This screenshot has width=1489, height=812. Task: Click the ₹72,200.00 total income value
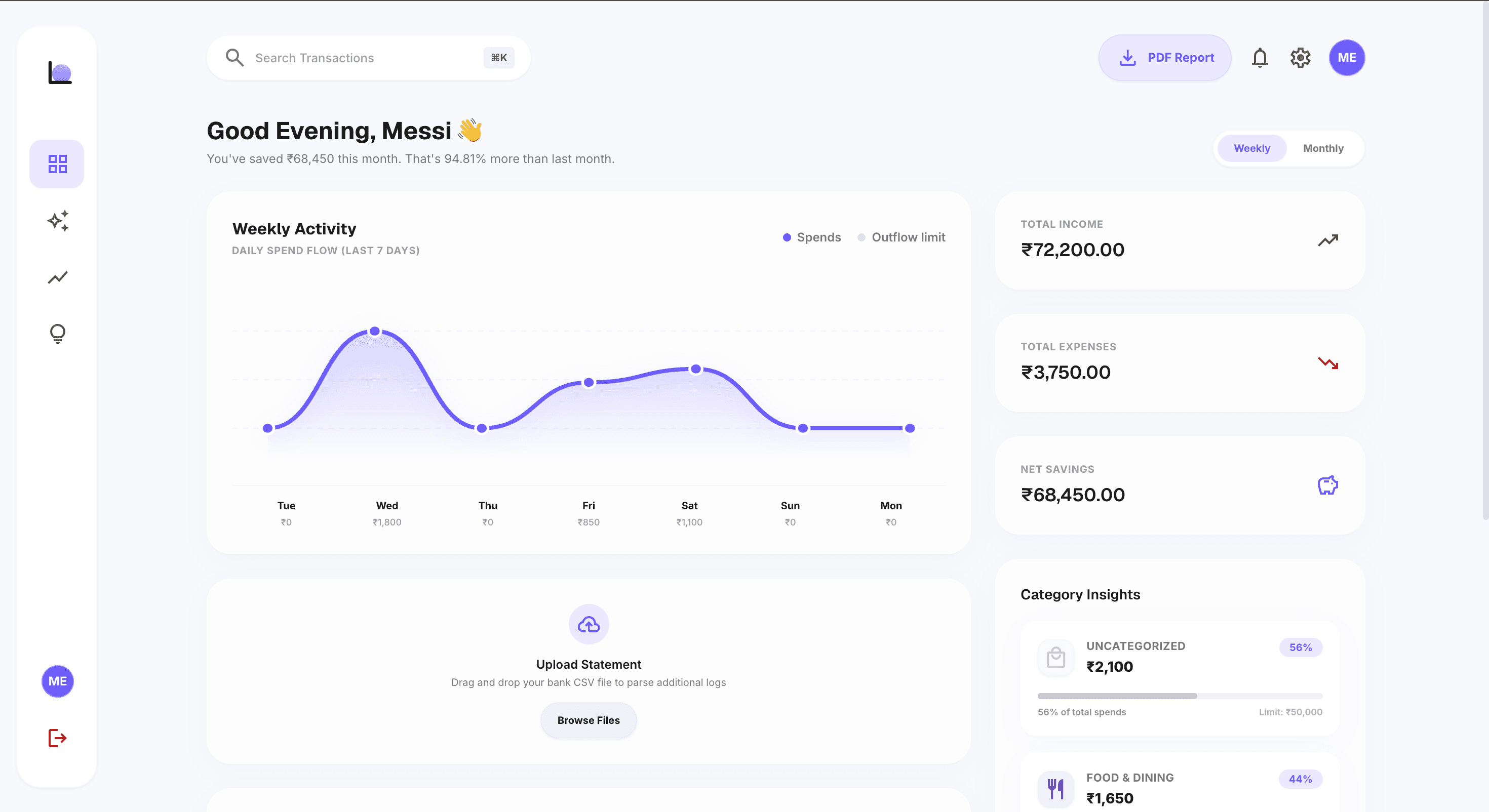click(x=1072, y=249)
